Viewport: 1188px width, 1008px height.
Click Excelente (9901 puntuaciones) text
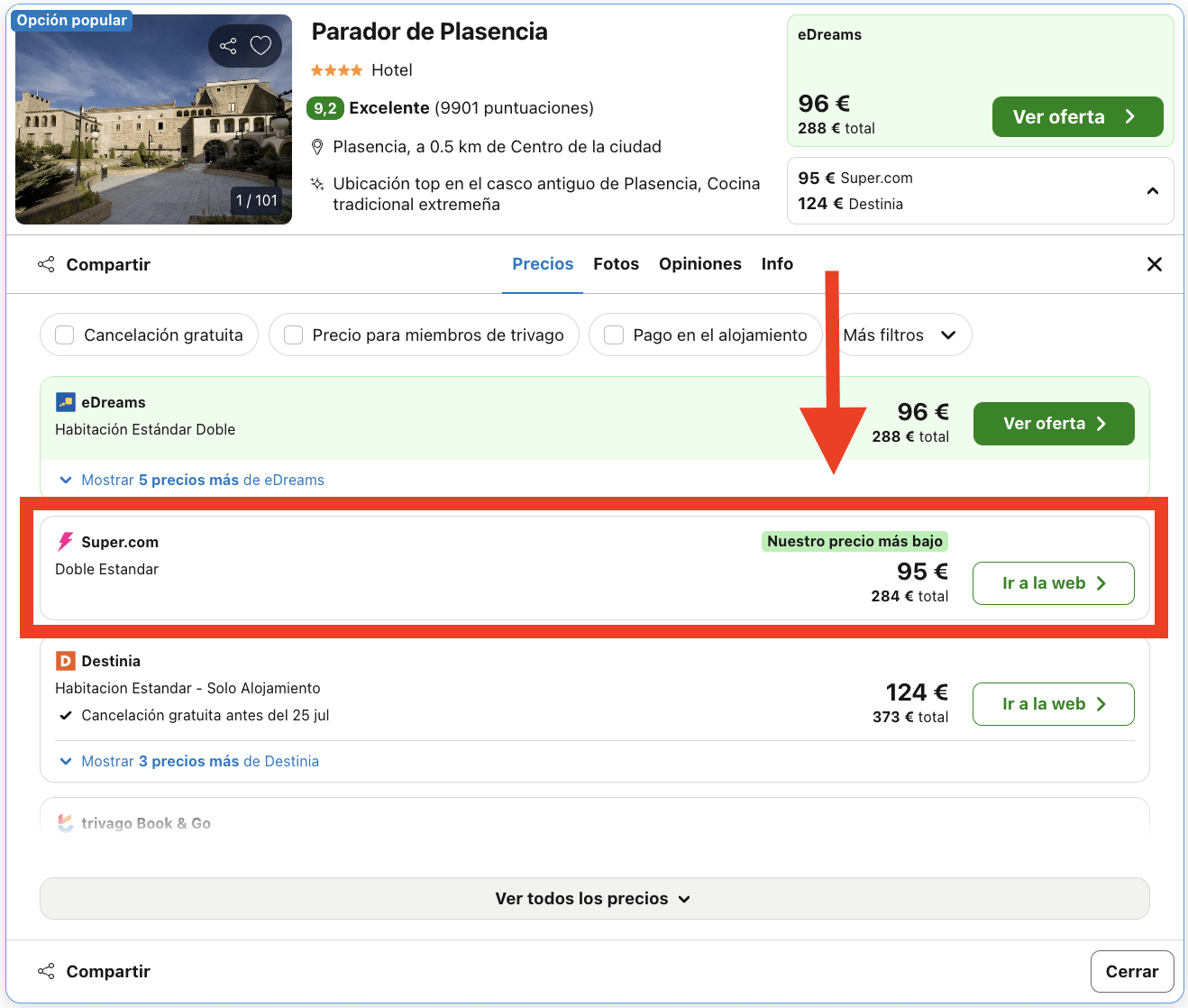[x=471, y=108]
